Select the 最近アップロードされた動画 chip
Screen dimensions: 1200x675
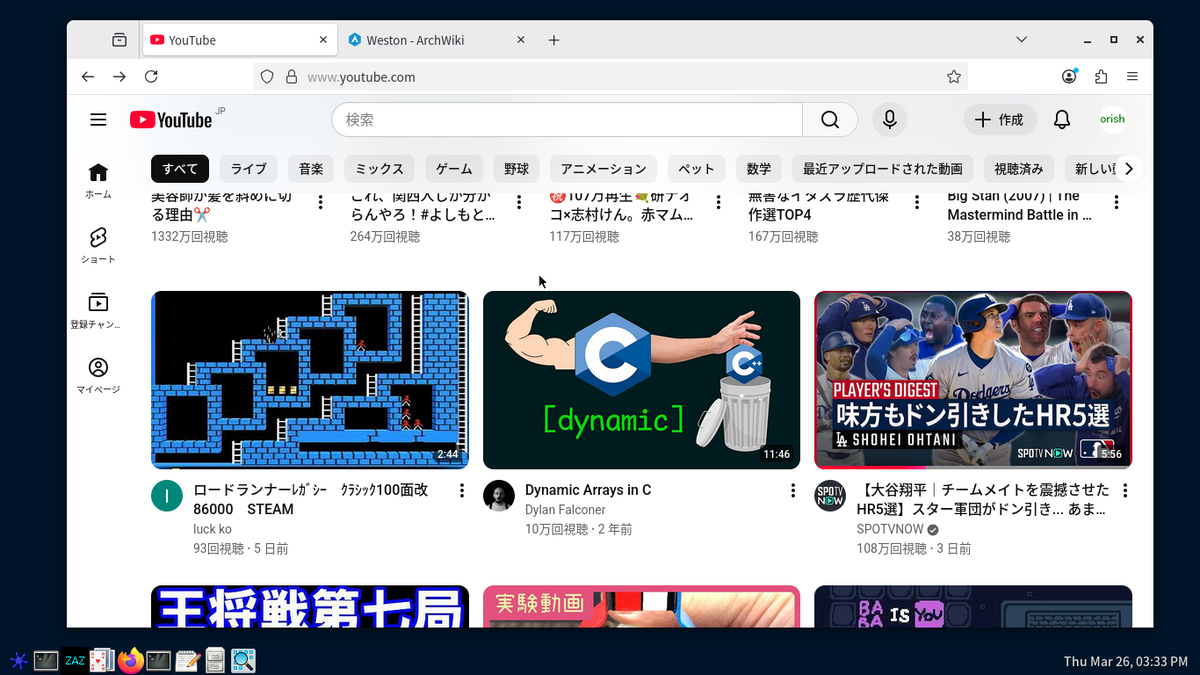click(883, 169)
